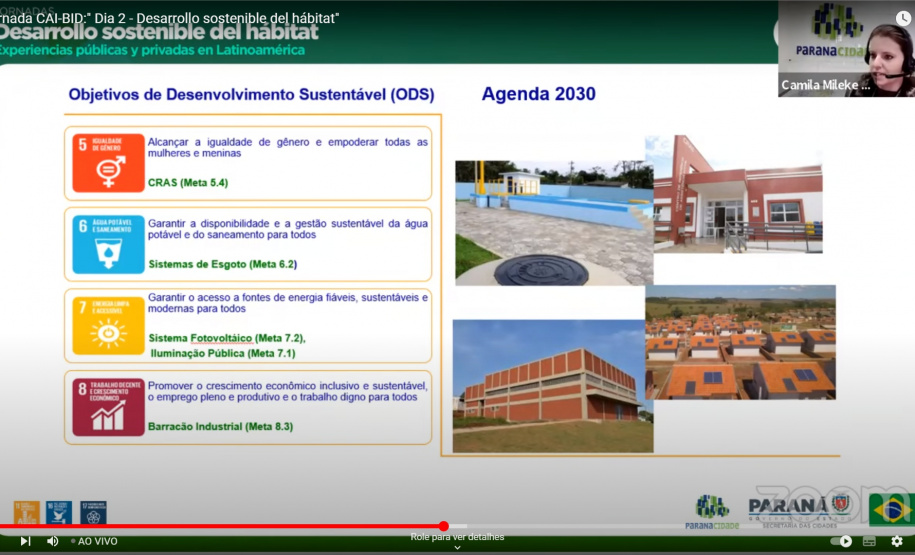
Task: Click the ODS 16 peace dove icon
Action: pyautogui.click(x=59, y=512)
